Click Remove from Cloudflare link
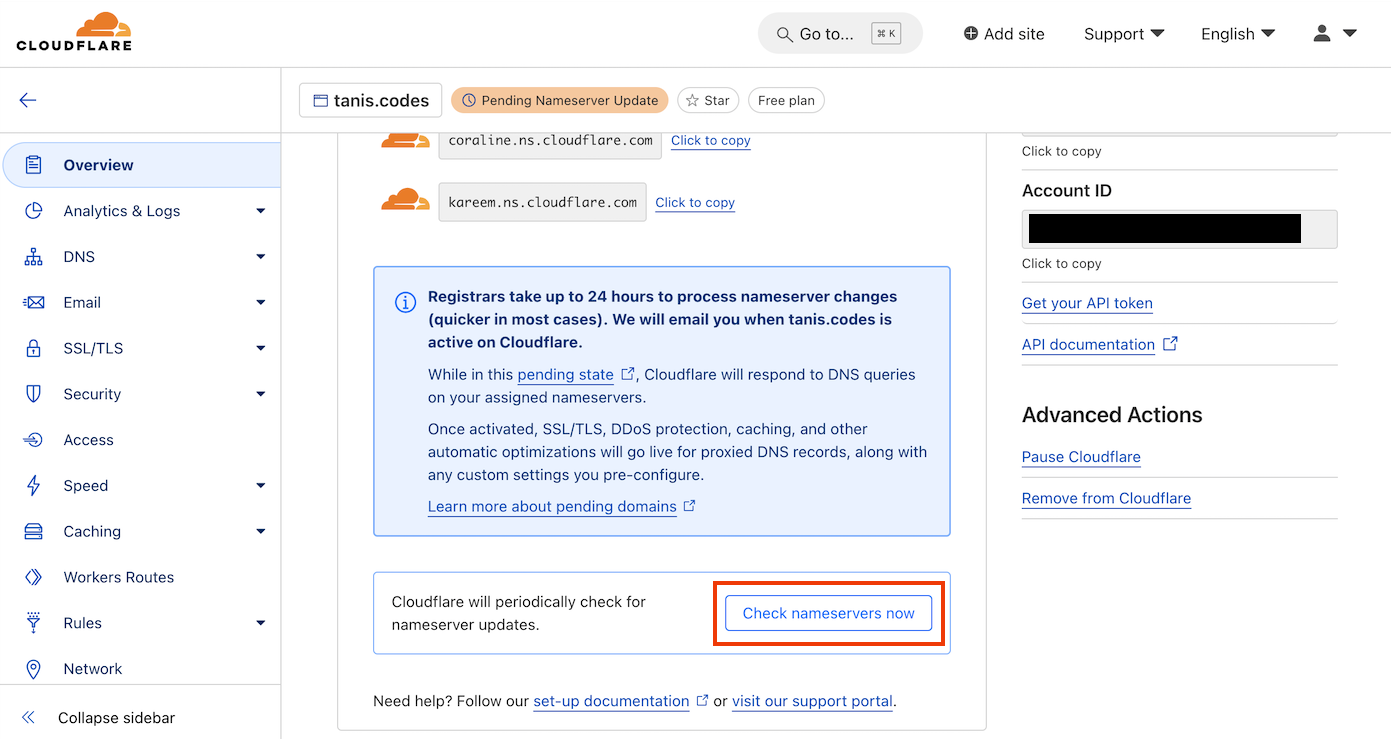Screen dimensions: 1391x739 [x=1106, y=498]
